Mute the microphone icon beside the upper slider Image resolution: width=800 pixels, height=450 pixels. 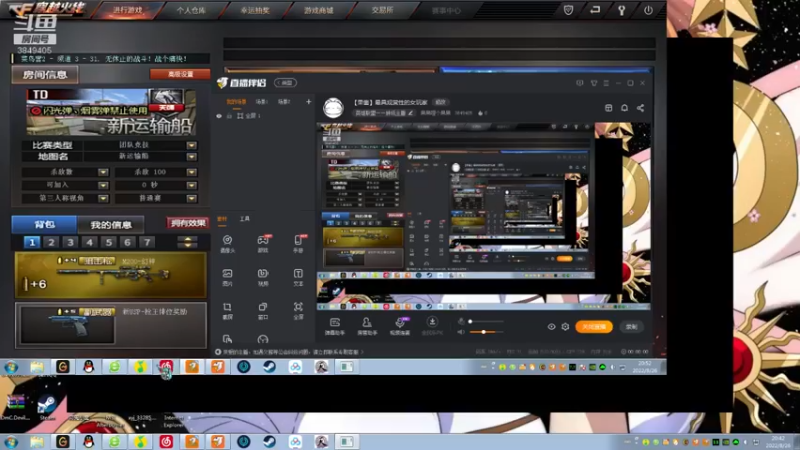(461, 321)
